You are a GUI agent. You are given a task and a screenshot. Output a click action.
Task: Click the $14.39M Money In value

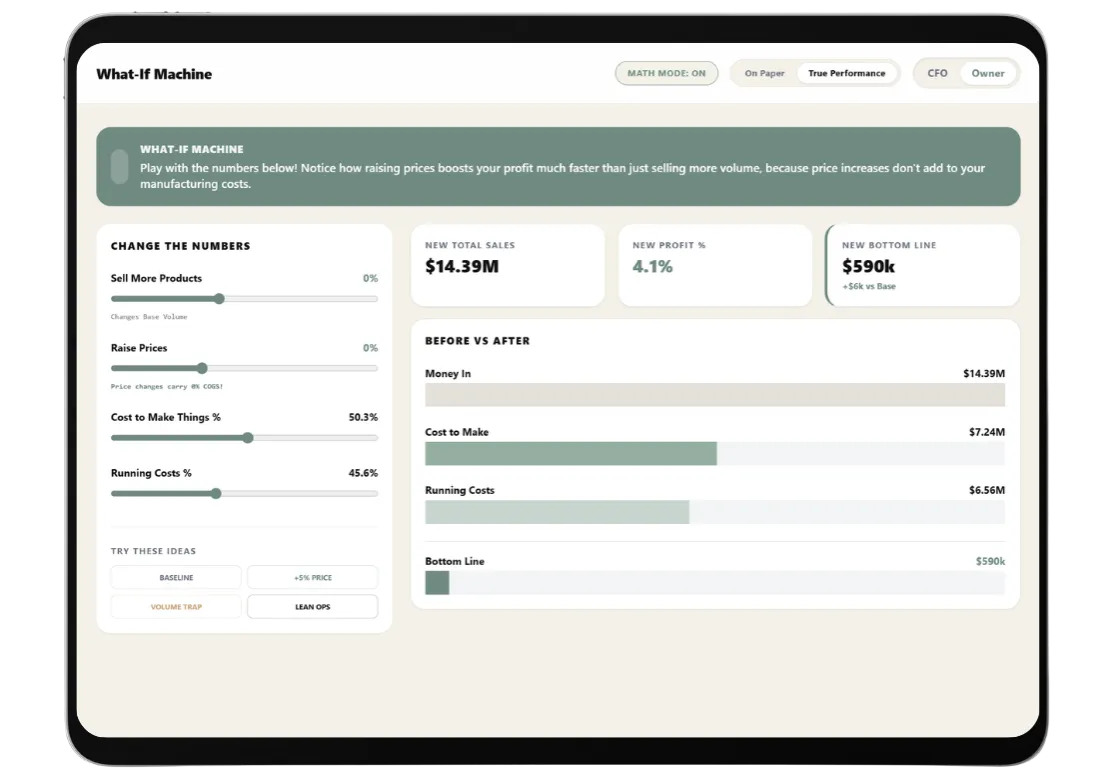click(984, 373)
